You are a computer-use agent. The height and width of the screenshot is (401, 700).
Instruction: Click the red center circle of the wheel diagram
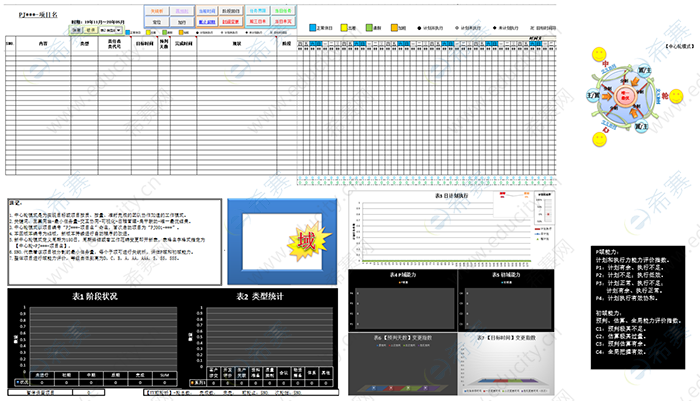coord(625,96)
